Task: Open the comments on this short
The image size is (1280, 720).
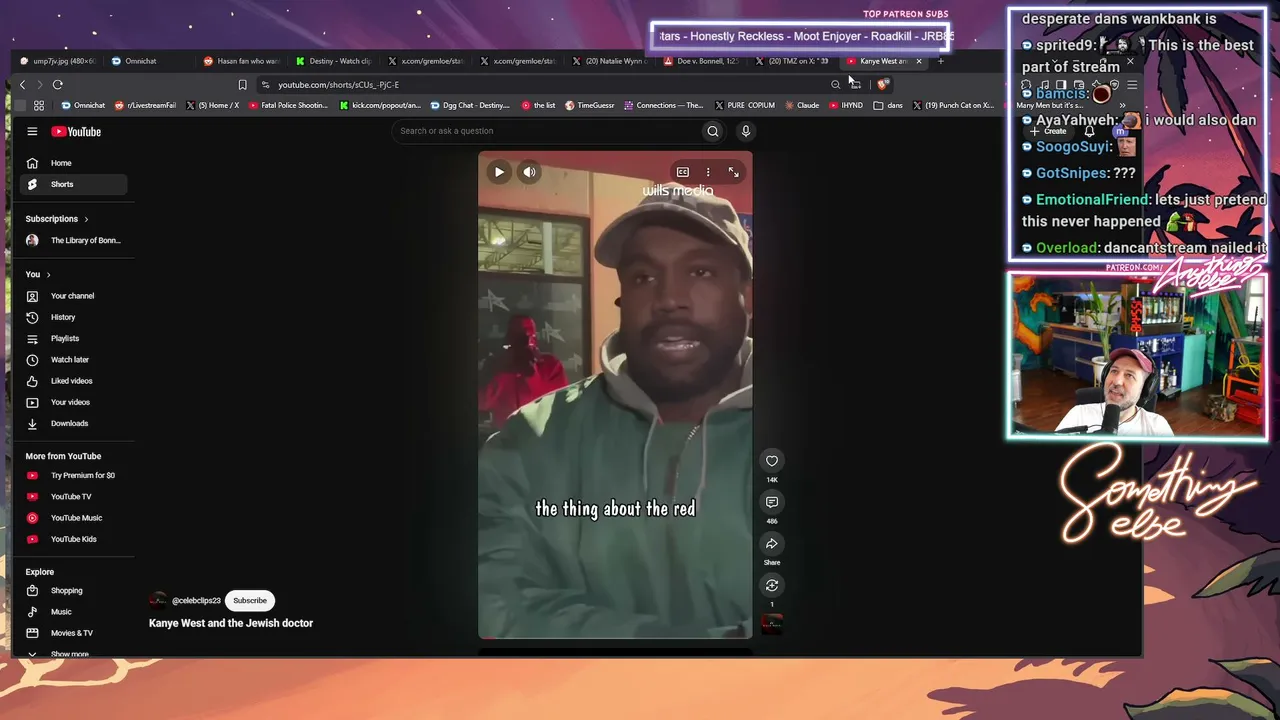Action: pyautogui.click(x=772, y=502)
